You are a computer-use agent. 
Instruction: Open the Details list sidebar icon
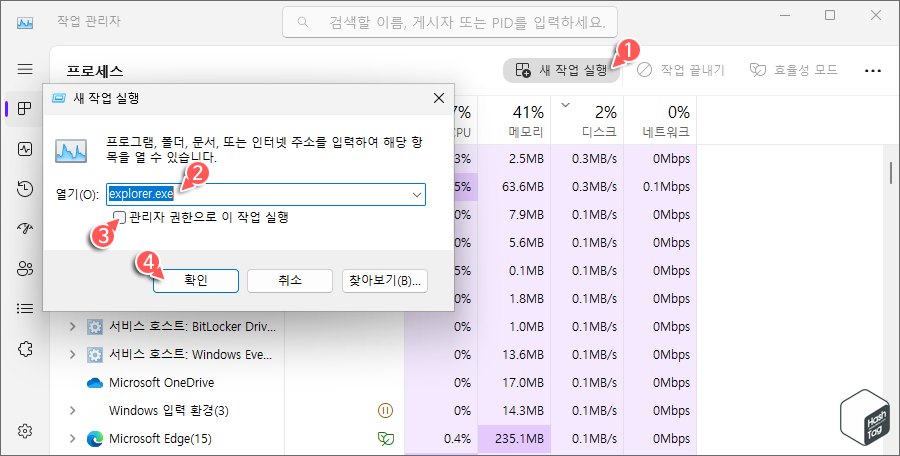[x=25, y=309]
